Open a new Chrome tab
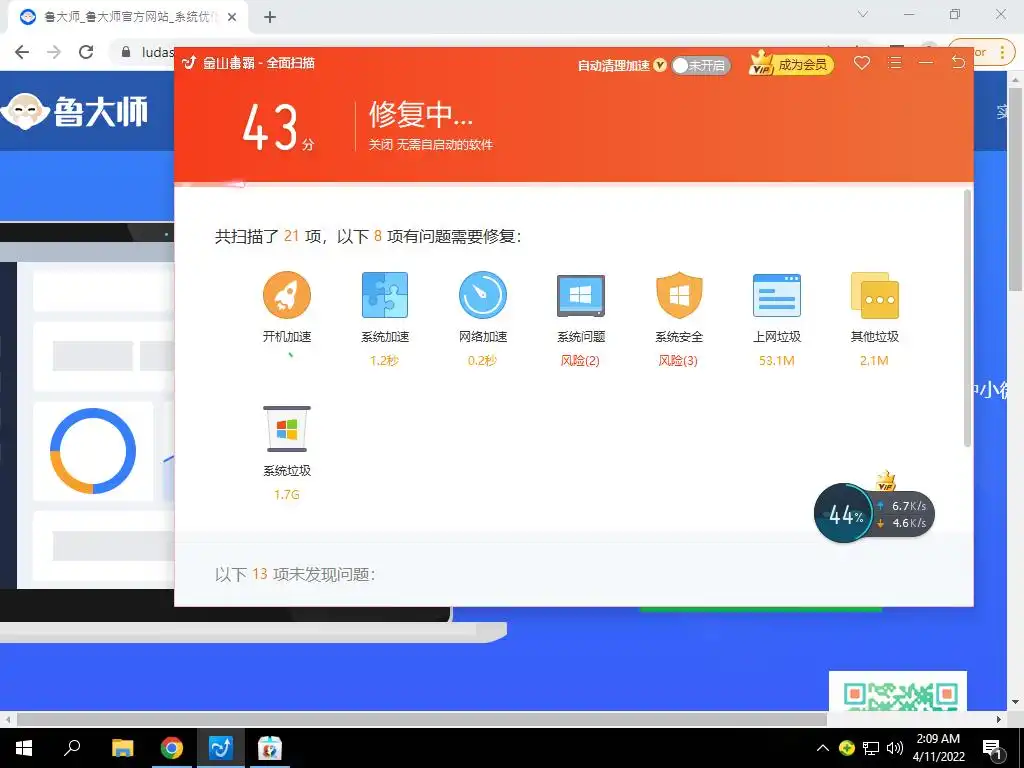 270,17
